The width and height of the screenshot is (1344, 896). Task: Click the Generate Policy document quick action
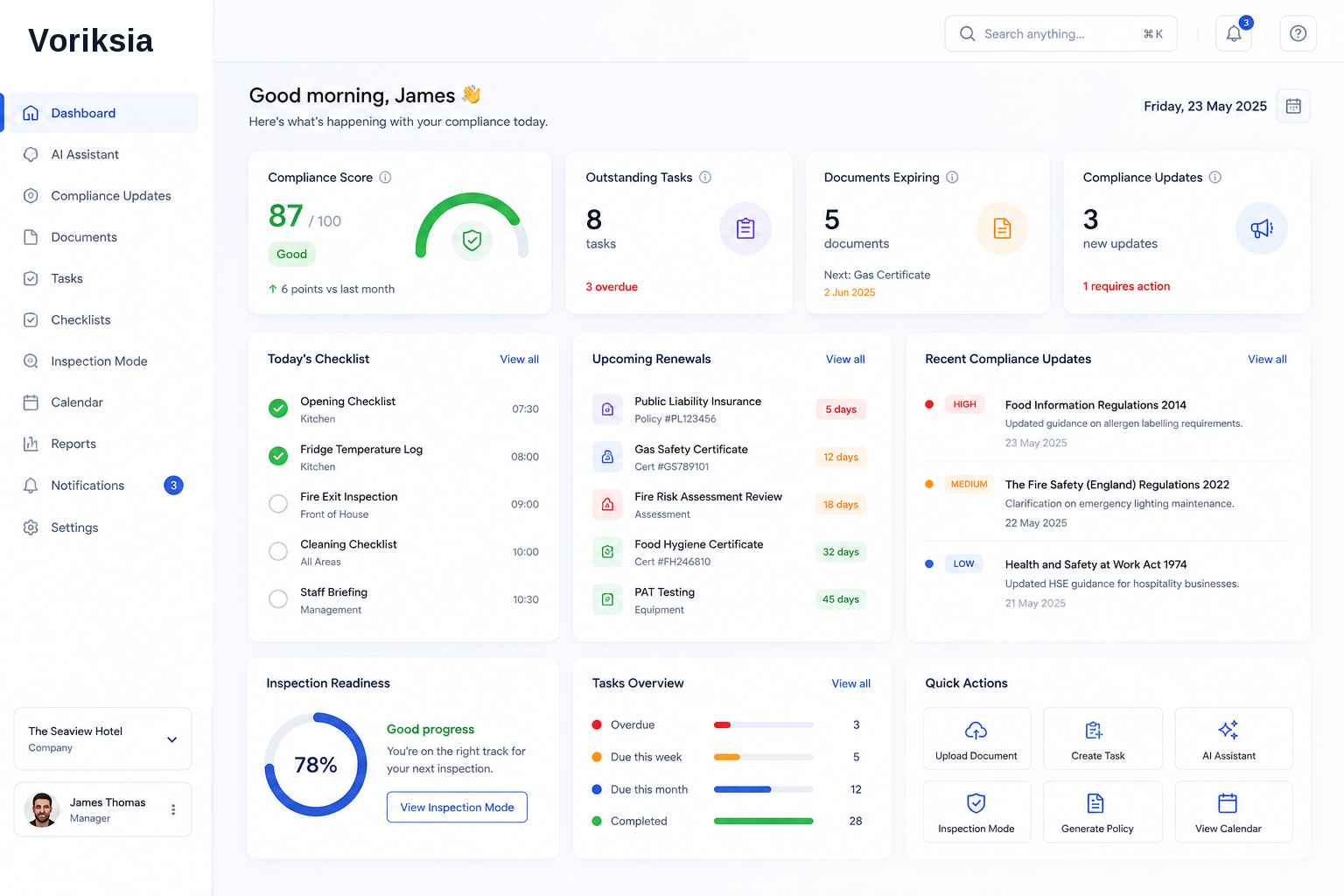(x=1095, y=802)
